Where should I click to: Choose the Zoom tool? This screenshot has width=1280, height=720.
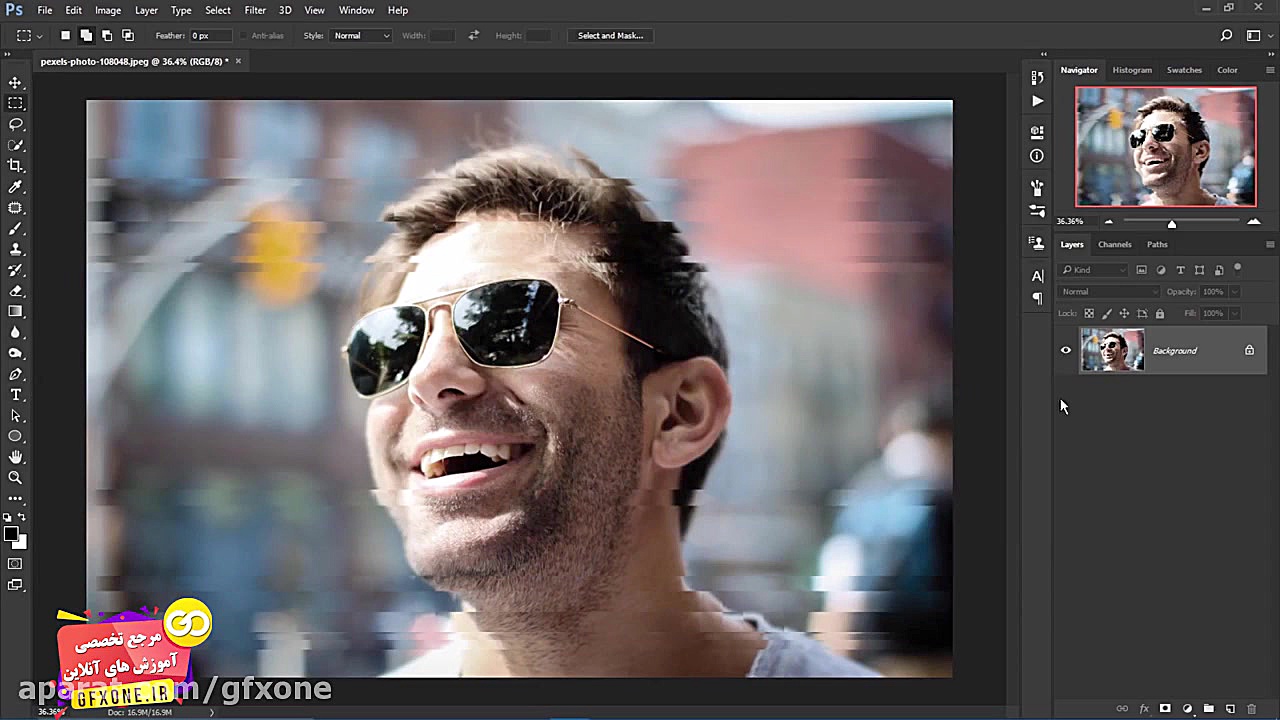pos(14,477)
